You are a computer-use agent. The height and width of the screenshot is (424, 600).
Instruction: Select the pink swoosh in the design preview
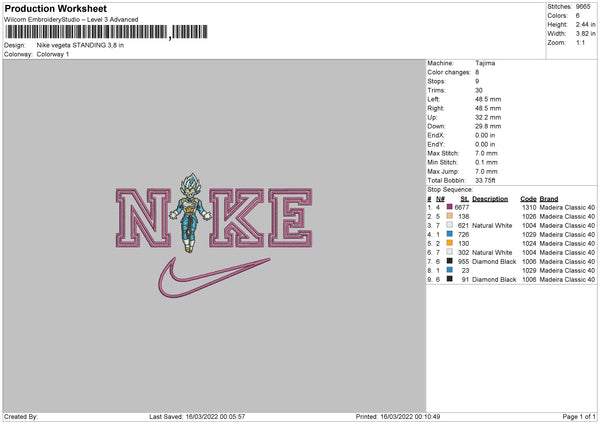214,278
